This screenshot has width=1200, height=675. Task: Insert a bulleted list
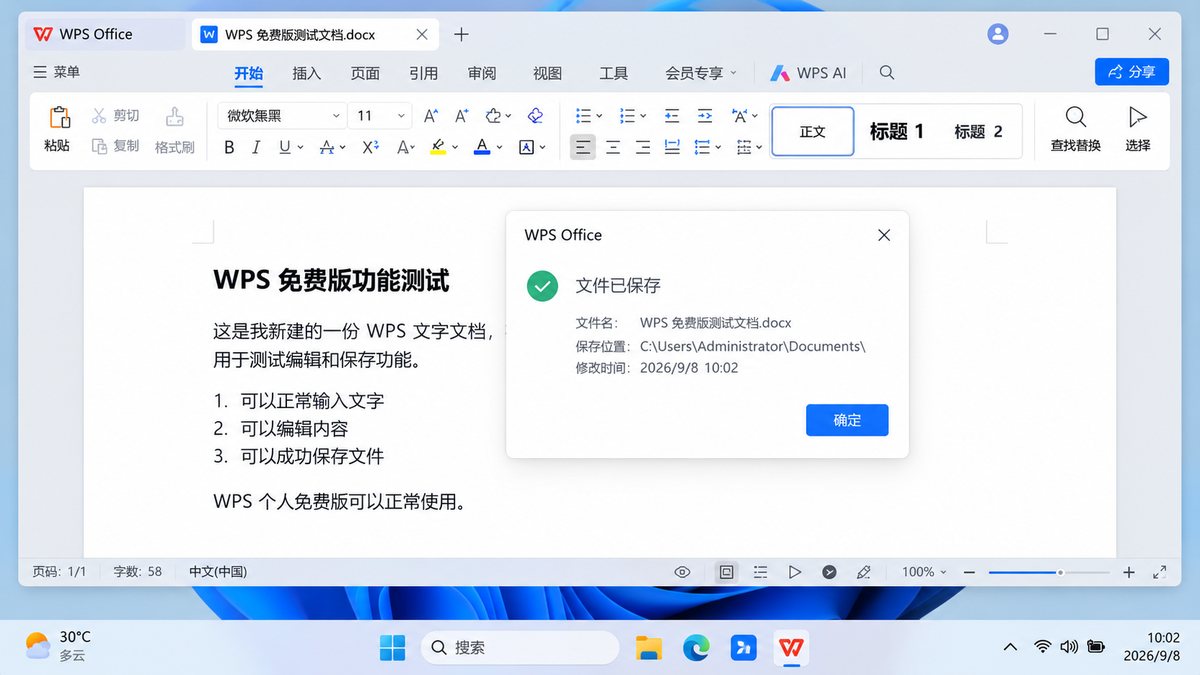point(584,116)
